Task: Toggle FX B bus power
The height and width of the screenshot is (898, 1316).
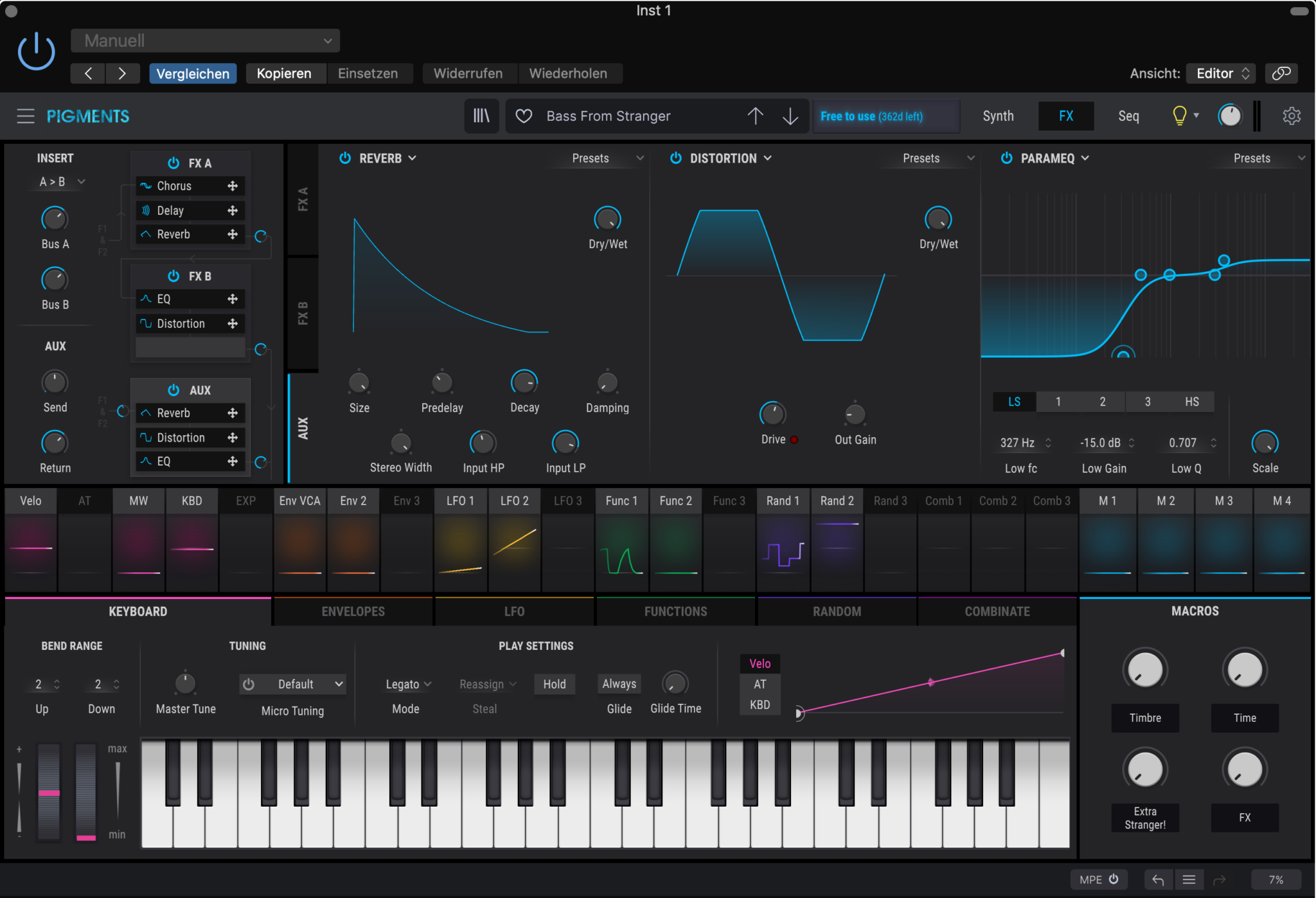Action: 173,276
